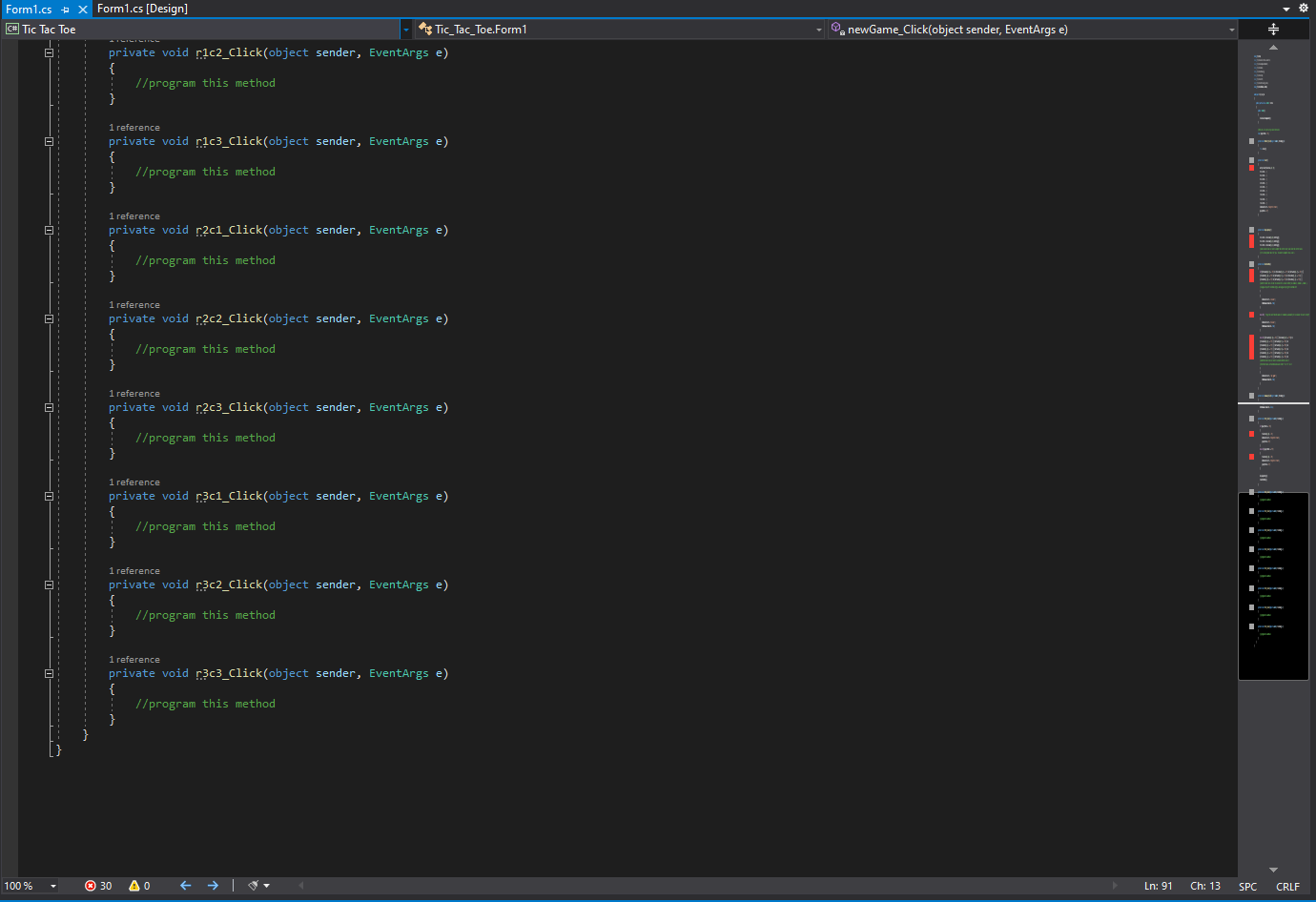Screen dimensions: 1316x902
Task: Click the C# project icon beside Tic Tac Toe
Action: (12, 30)
